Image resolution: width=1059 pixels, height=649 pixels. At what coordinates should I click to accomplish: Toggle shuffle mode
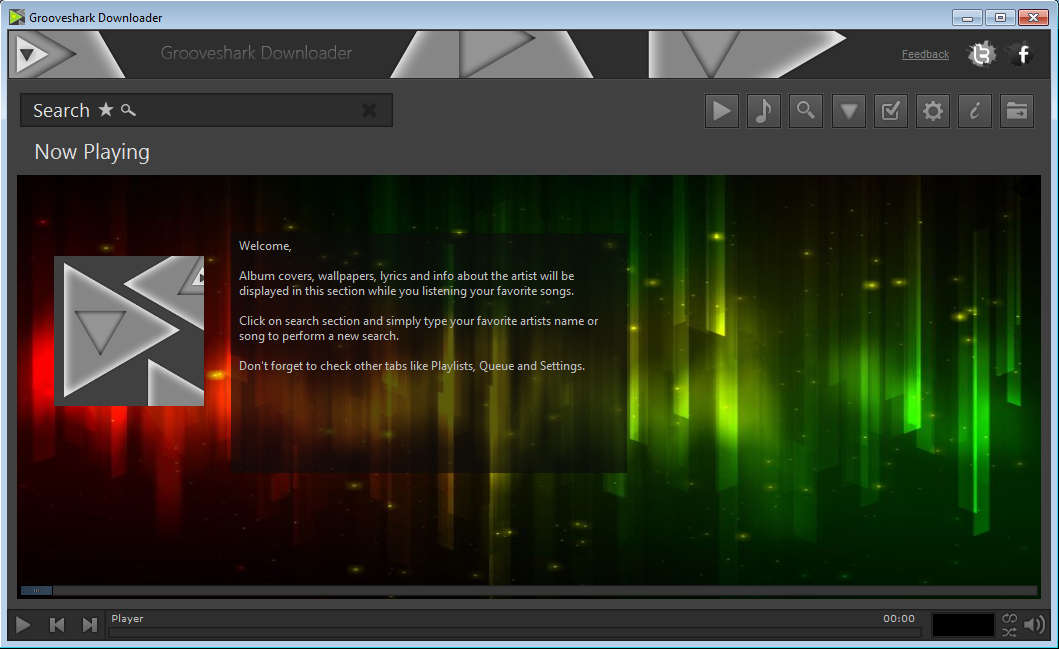click(1009, 632)
